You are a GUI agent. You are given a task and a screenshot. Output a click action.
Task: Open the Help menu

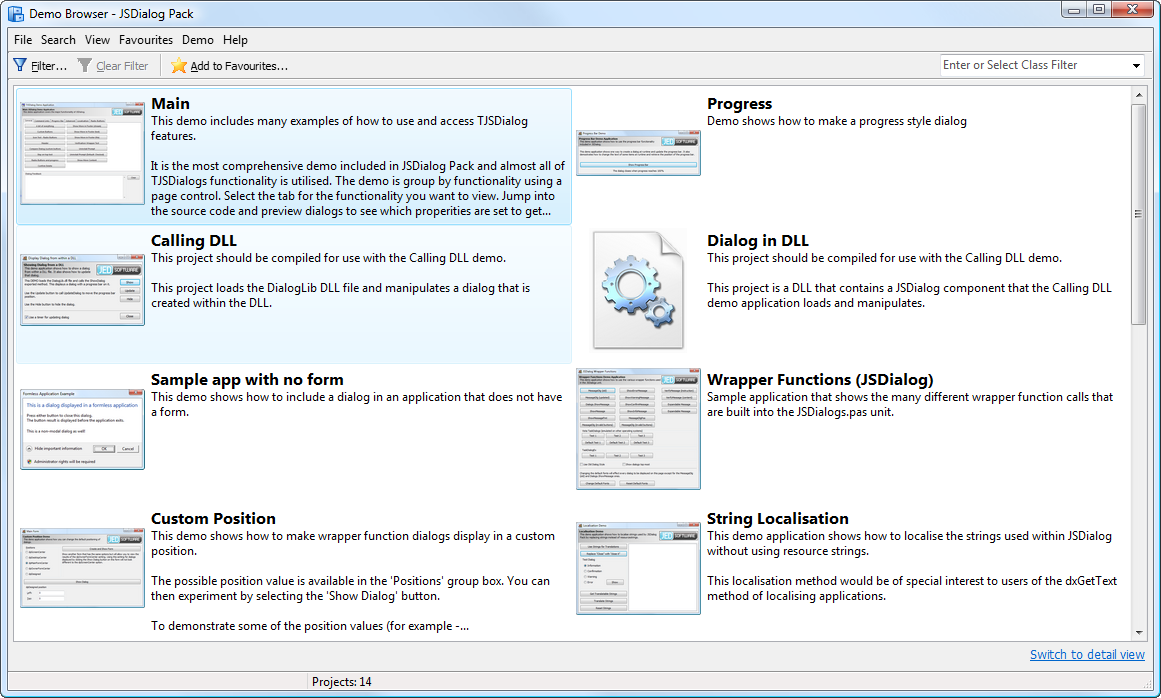pos(235,40)
